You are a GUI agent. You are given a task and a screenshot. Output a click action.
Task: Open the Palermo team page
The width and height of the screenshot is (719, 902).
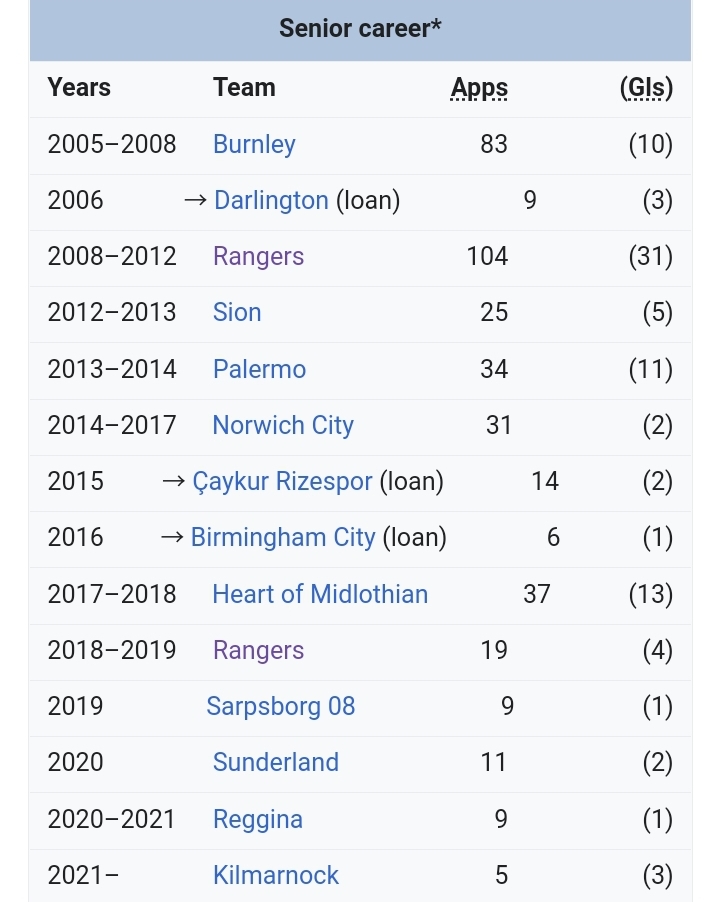(x=259, y=369)
